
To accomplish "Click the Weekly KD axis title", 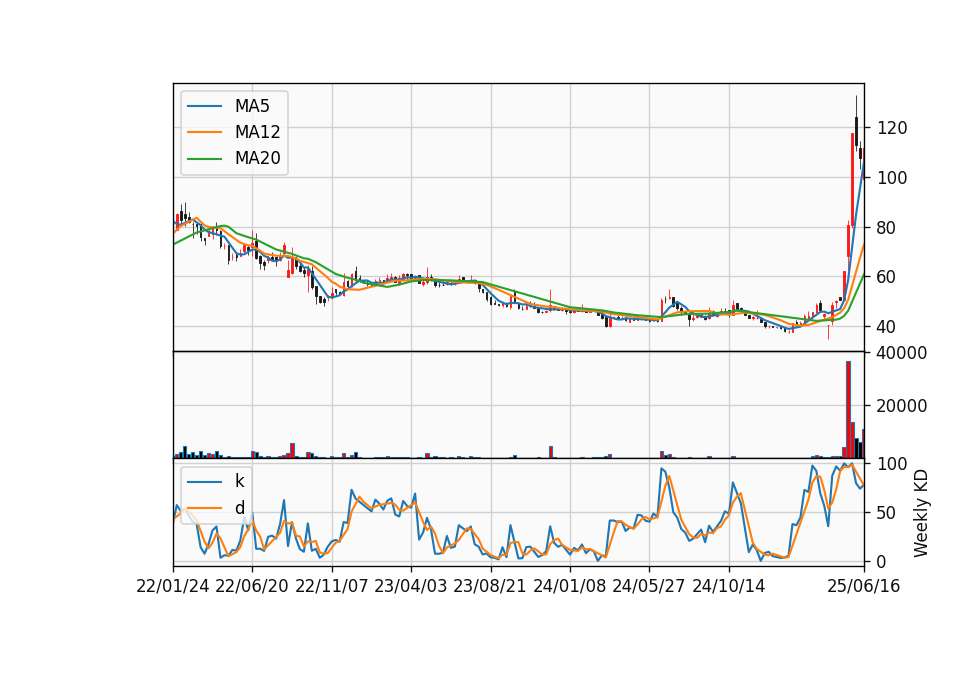I will coord(920,513).
